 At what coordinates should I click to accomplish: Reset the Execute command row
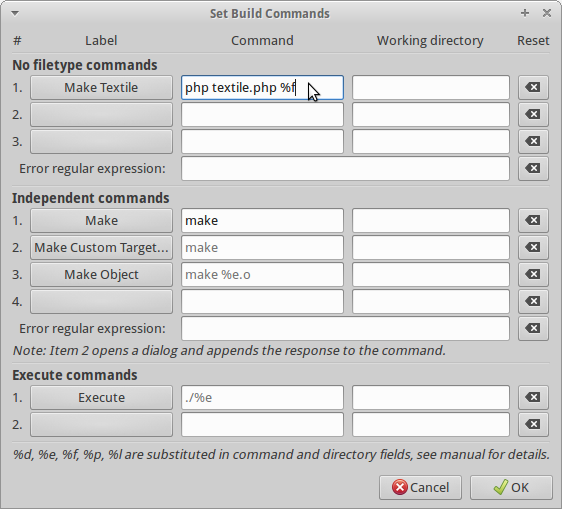click(x=533, y=397)
